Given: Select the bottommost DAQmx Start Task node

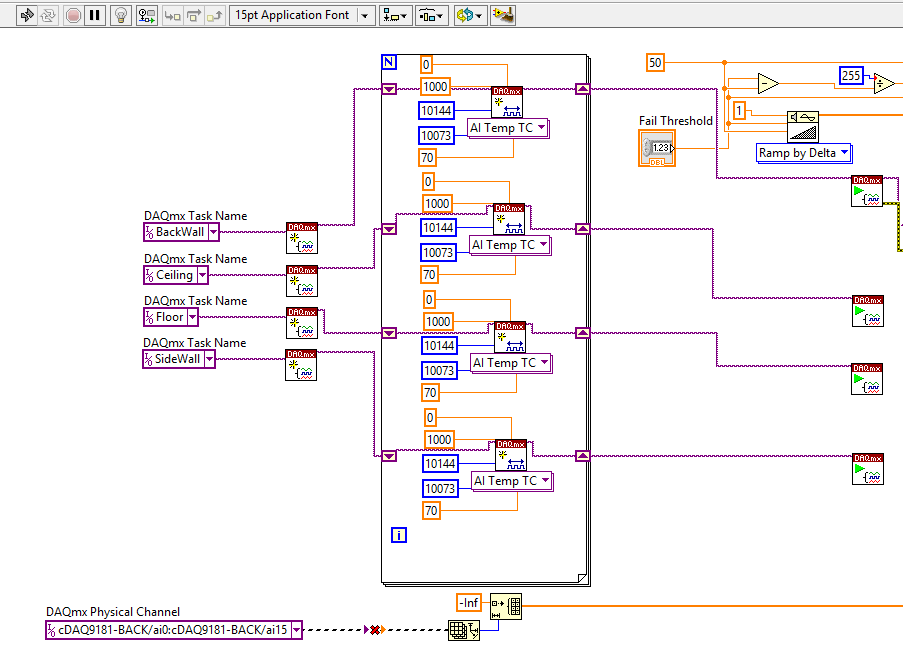Looking at the screenshot, I should (x=868, y=469).
